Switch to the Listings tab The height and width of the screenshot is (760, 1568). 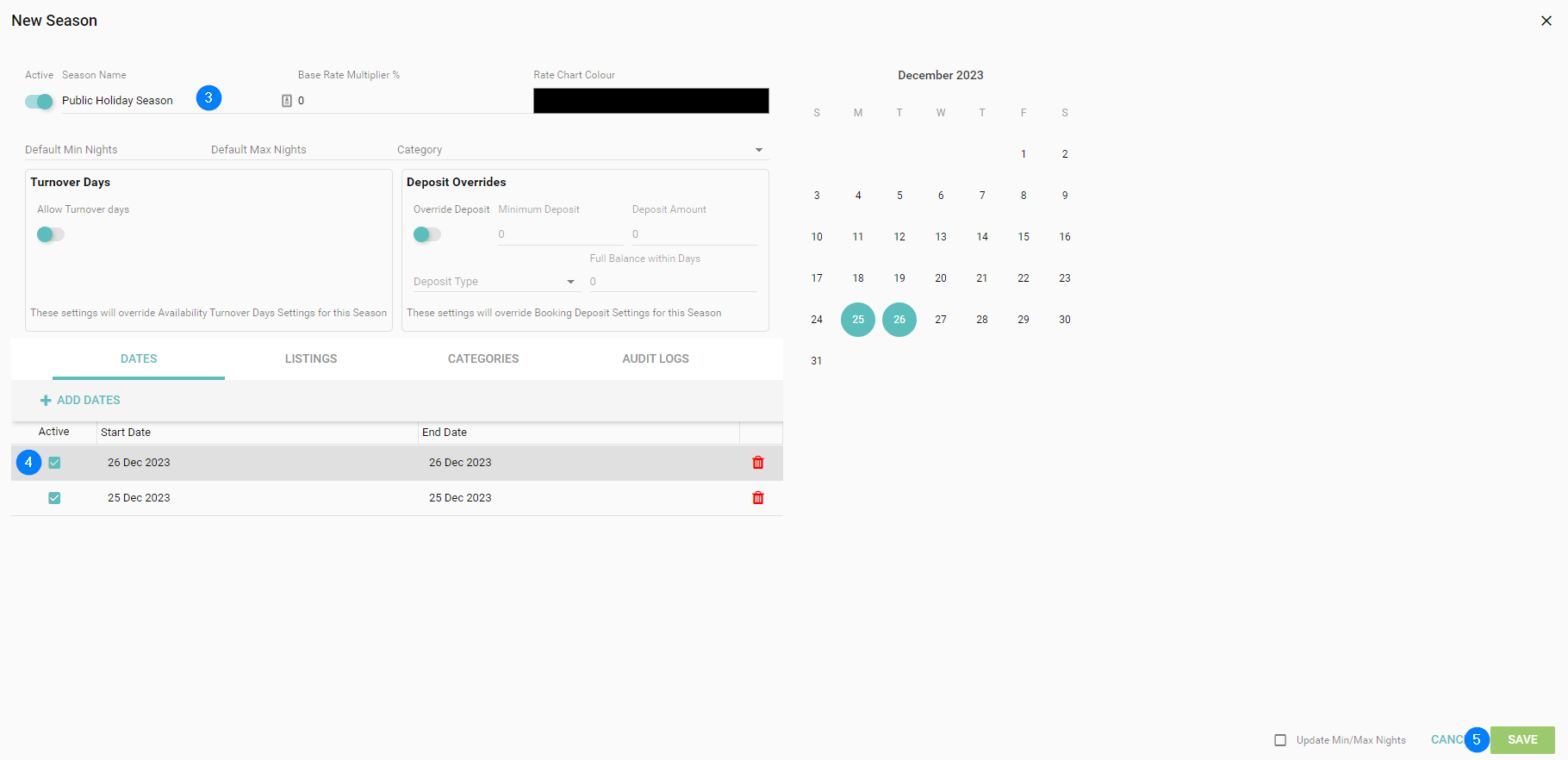311,359
